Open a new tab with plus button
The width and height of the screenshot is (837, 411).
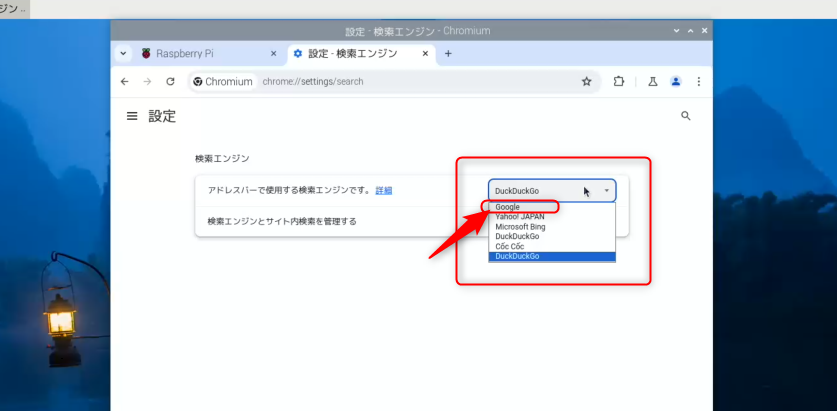[448, 53]
